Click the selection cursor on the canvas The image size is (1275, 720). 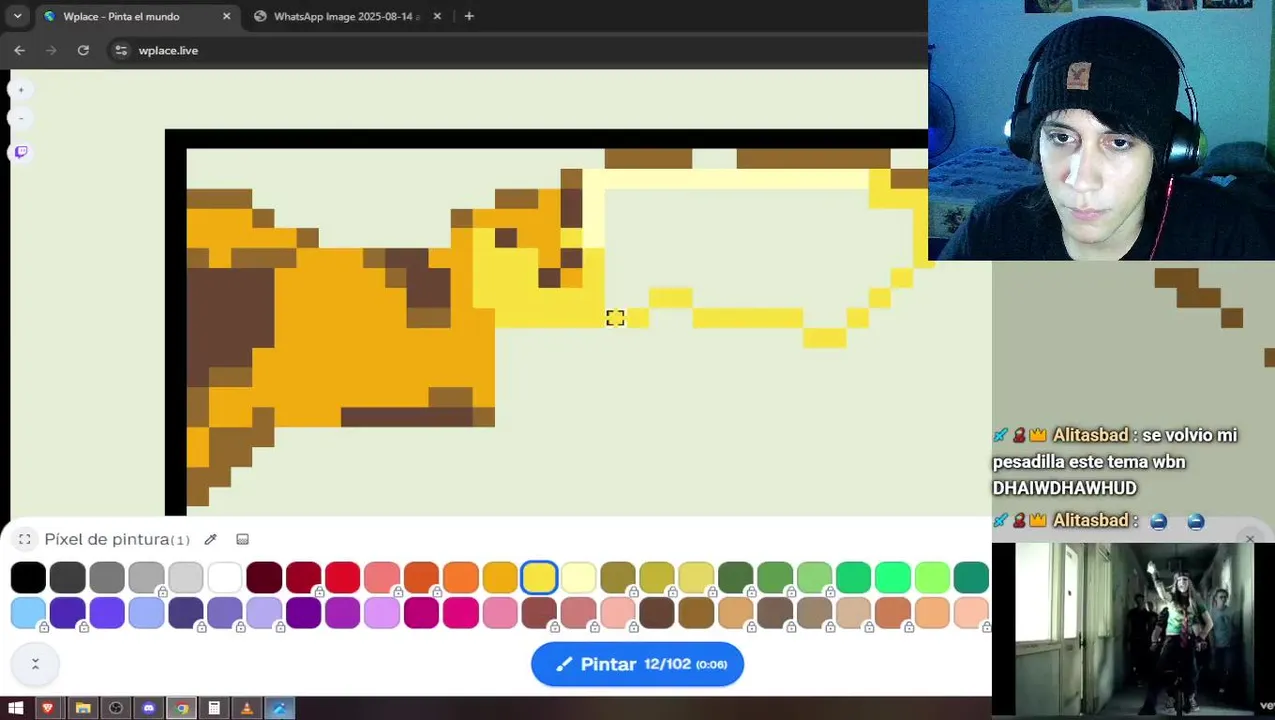point(615,318)
